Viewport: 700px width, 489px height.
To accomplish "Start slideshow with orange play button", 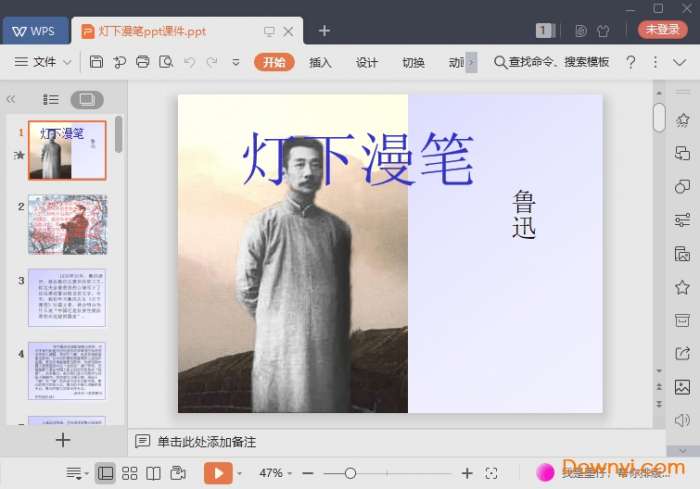I will 217,473.
